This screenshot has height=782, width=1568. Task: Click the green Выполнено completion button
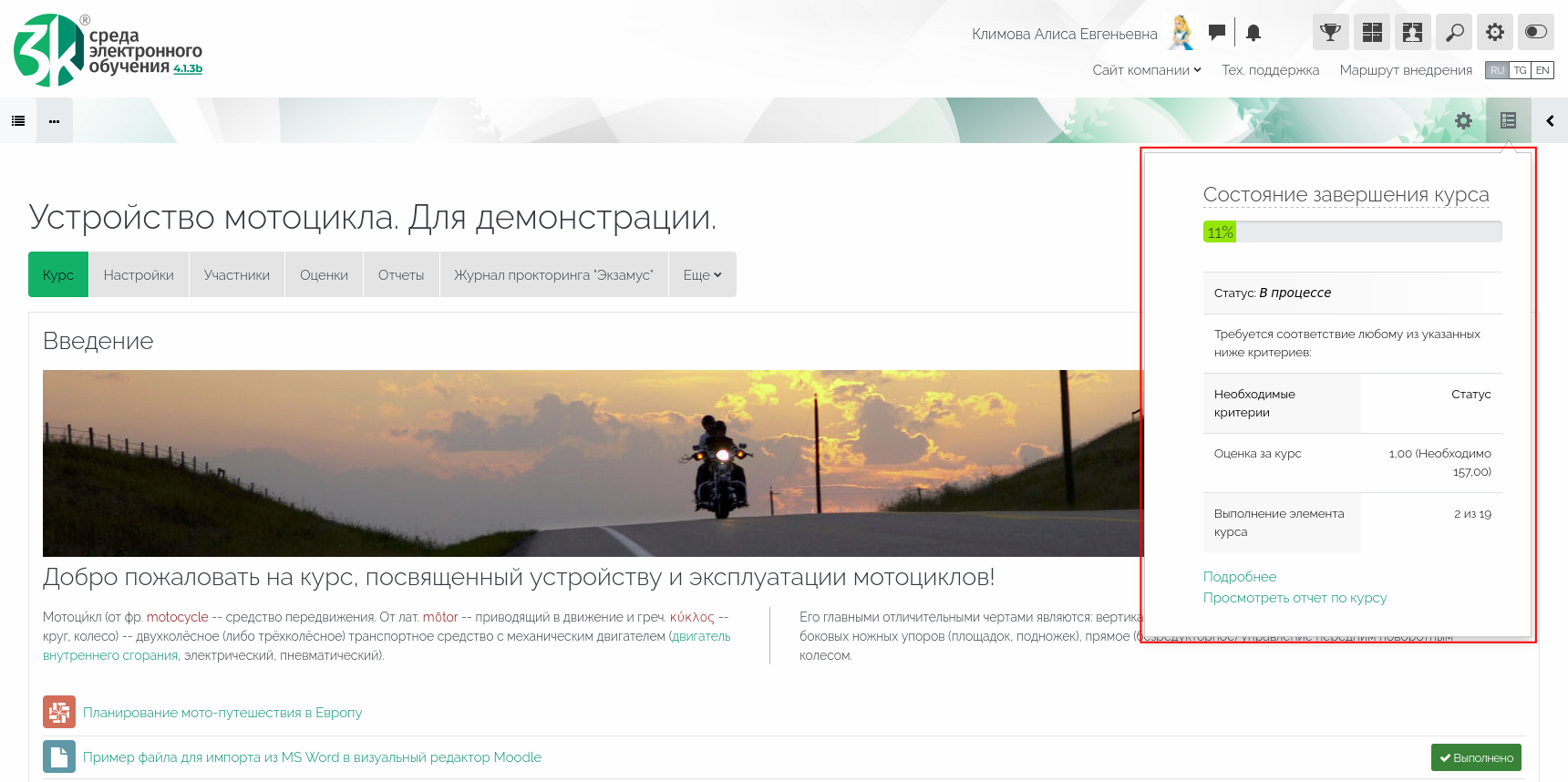tap(1476, 757)
